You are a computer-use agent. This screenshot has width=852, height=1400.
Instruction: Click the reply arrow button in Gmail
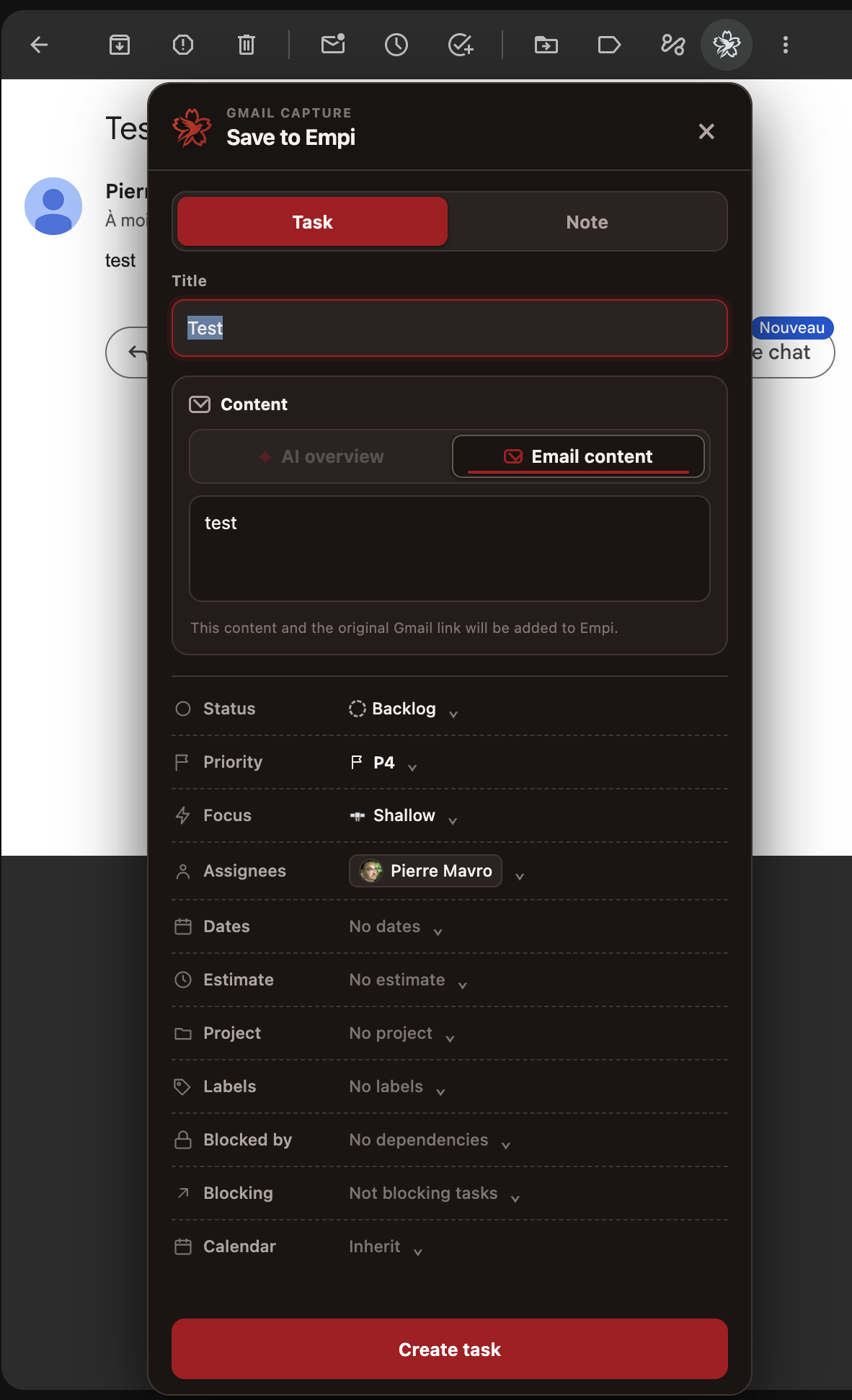coord(137,352)
